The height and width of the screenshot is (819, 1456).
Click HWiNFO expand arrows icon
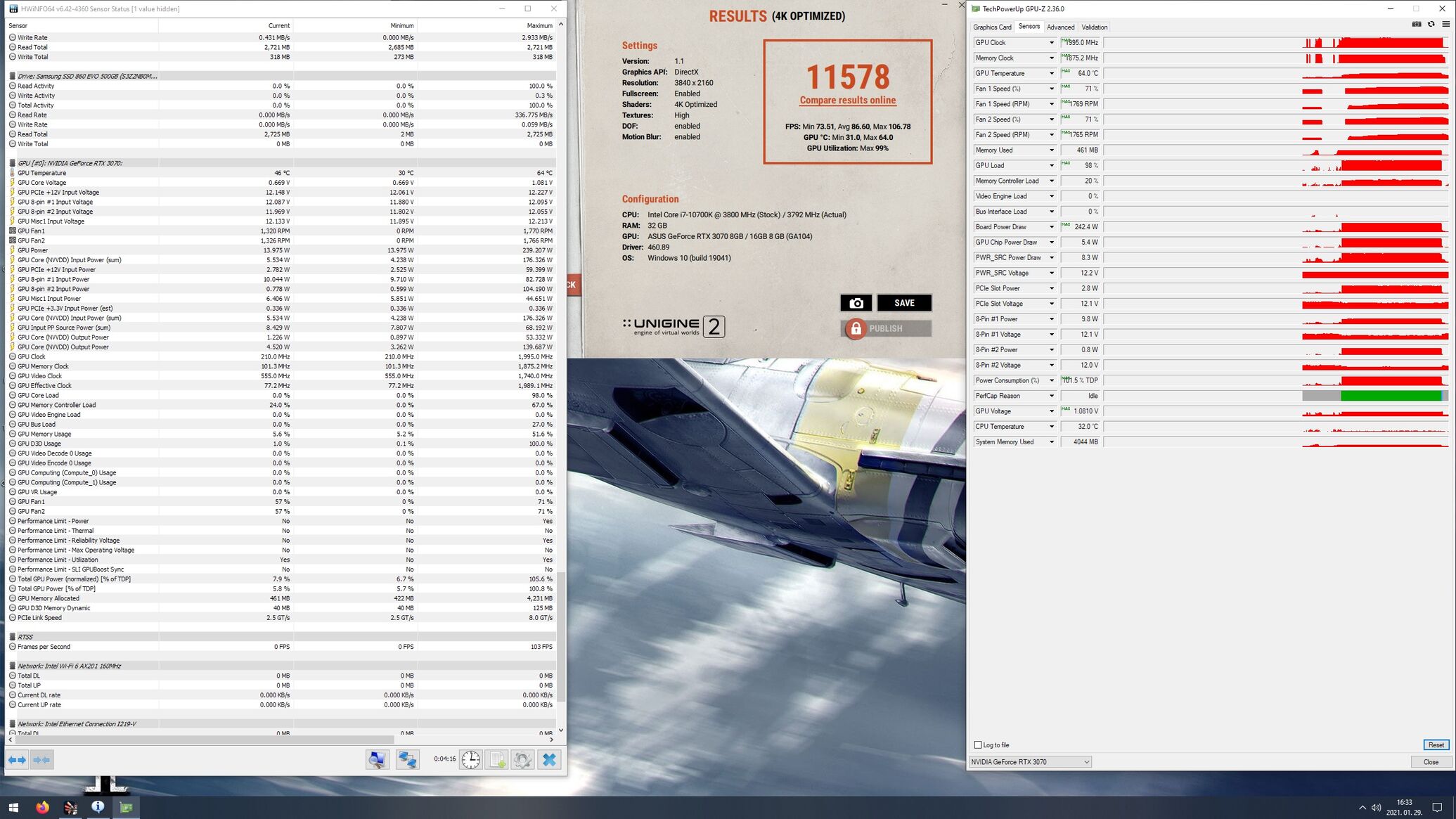(x=17, y=759)
